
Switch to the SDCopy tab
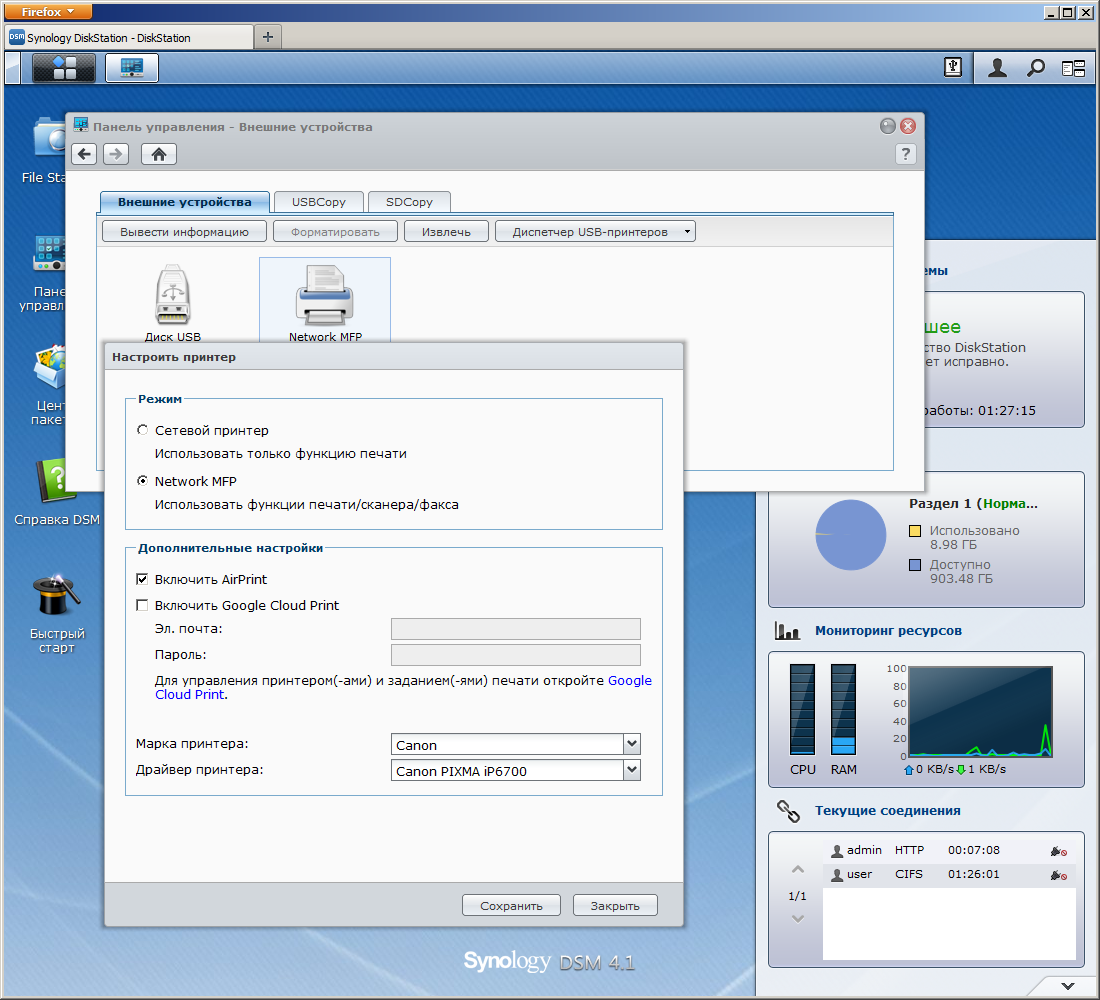tap(409, 202)
